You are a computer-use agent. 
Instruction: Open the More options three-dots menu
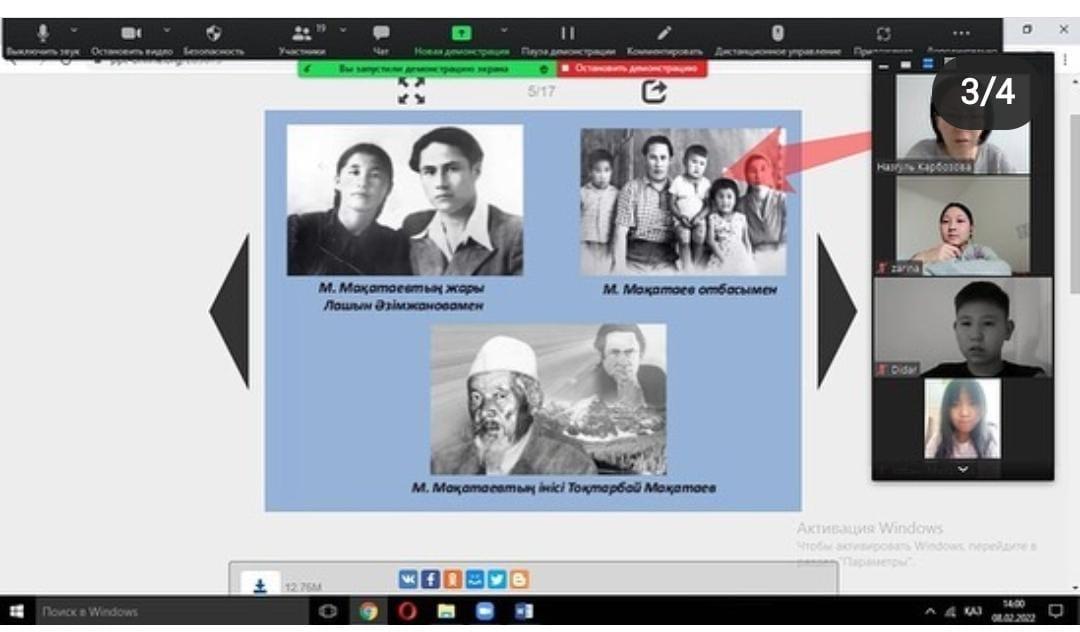click(x=961, y=33)
